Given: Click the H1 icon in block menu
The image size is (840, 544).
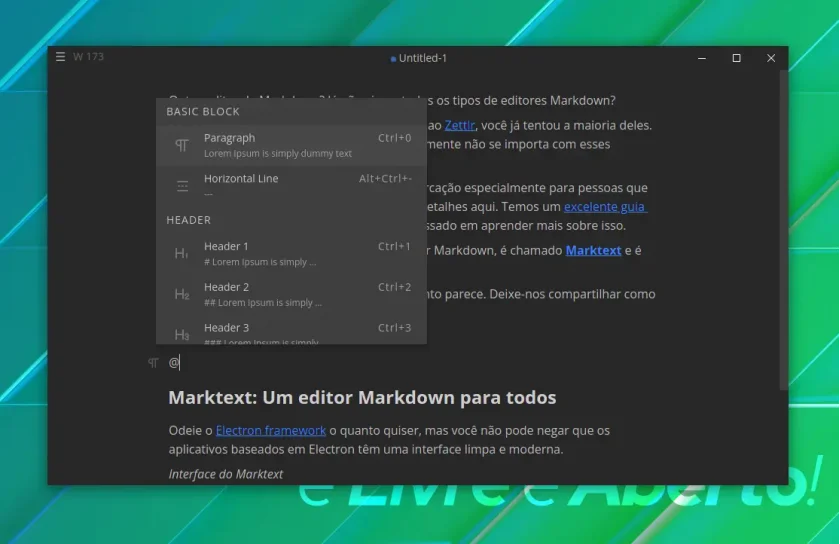Looking at the screenshot, I should 182,253.
